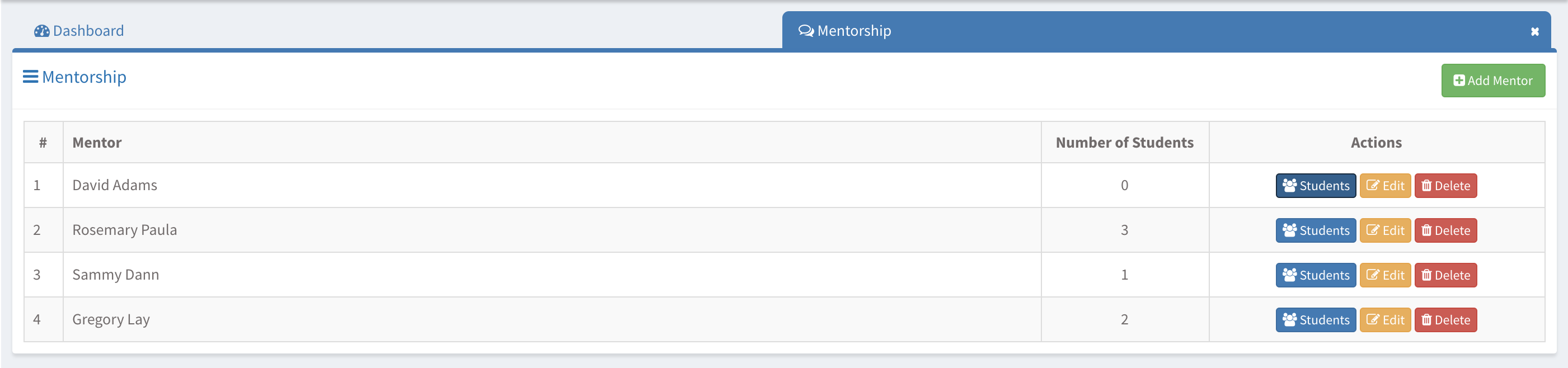Click the Dashboard gauge icon

(41, 31)
